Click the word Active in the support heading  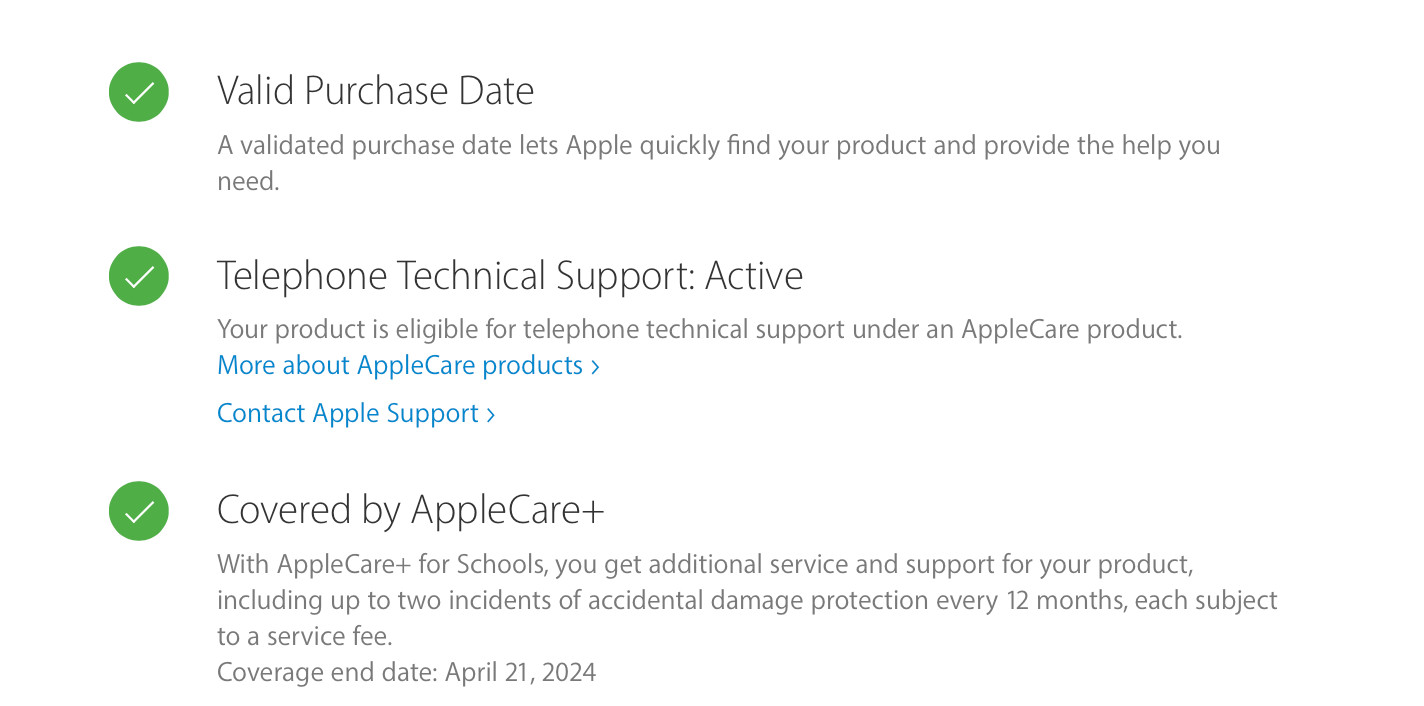(x=753, y=276)
